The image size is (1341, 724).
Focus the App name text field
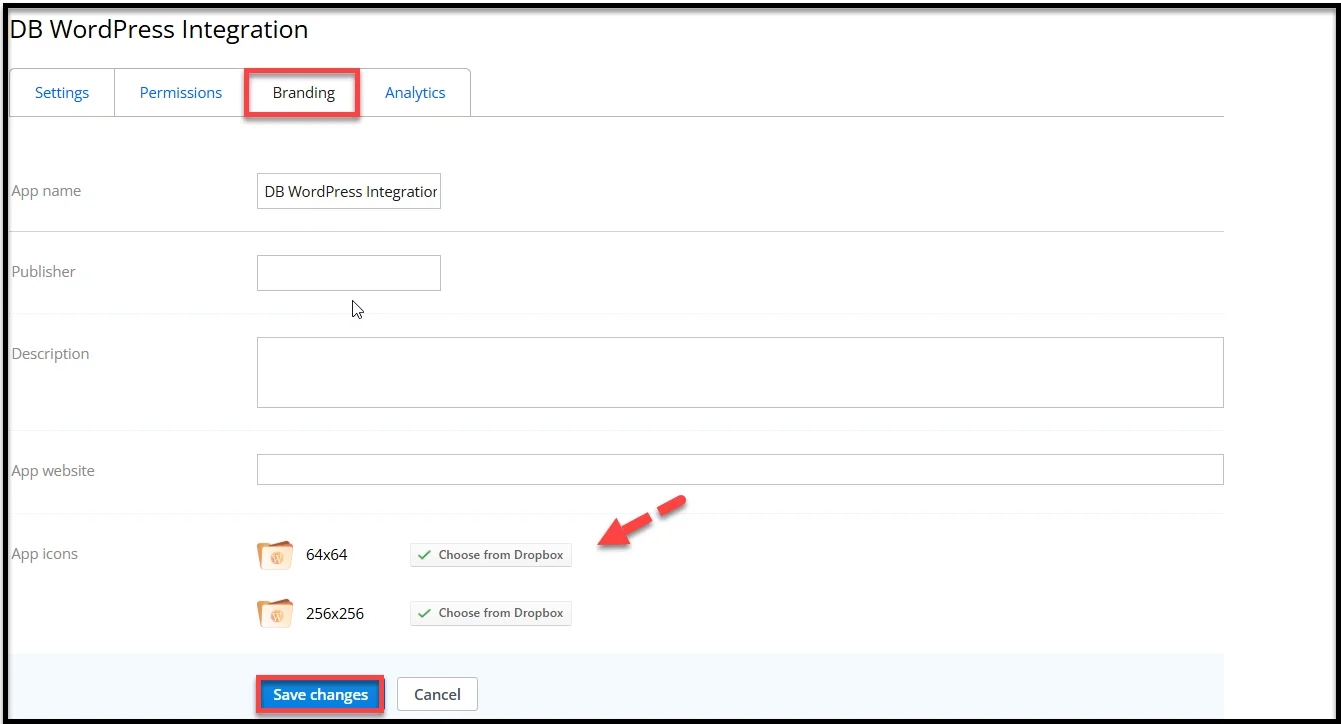(349, 191)
